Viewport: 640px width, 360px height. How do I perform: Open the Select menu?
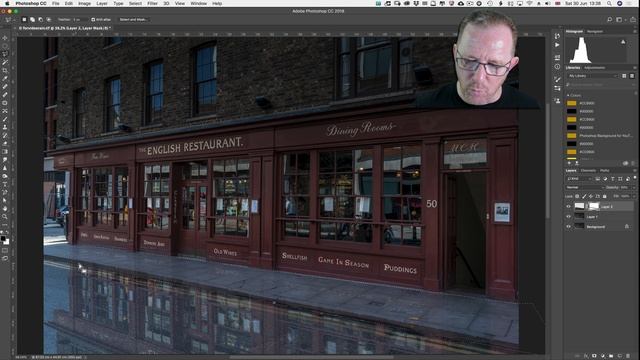pyautogui.click(x=135, y=3)
